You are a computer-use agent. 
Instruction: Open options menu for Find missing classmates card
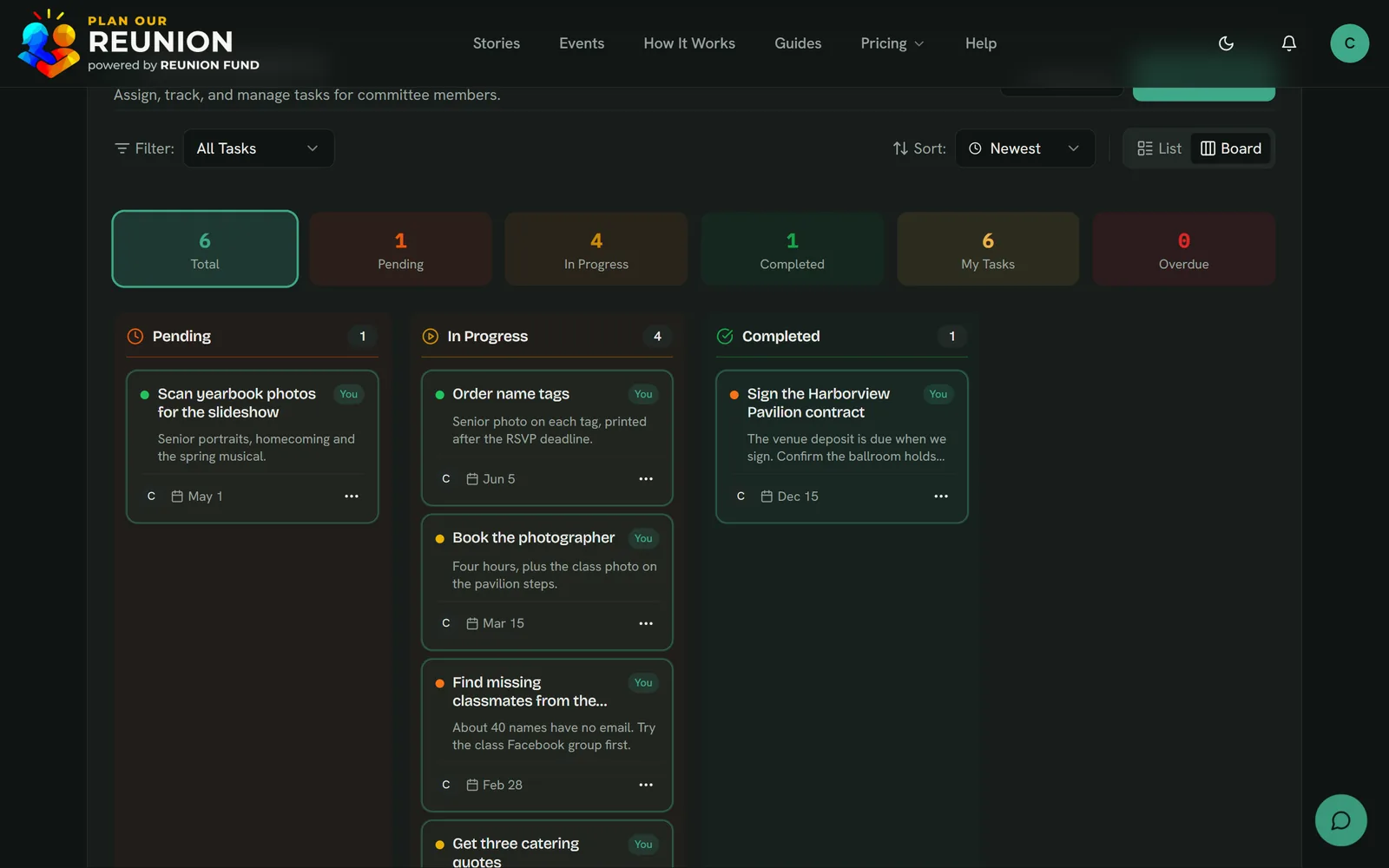(x=646, y=785)
